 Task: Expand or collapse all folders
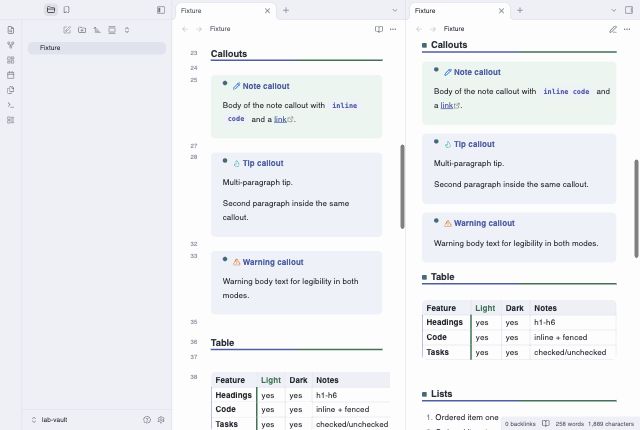[x=127, y=30]
